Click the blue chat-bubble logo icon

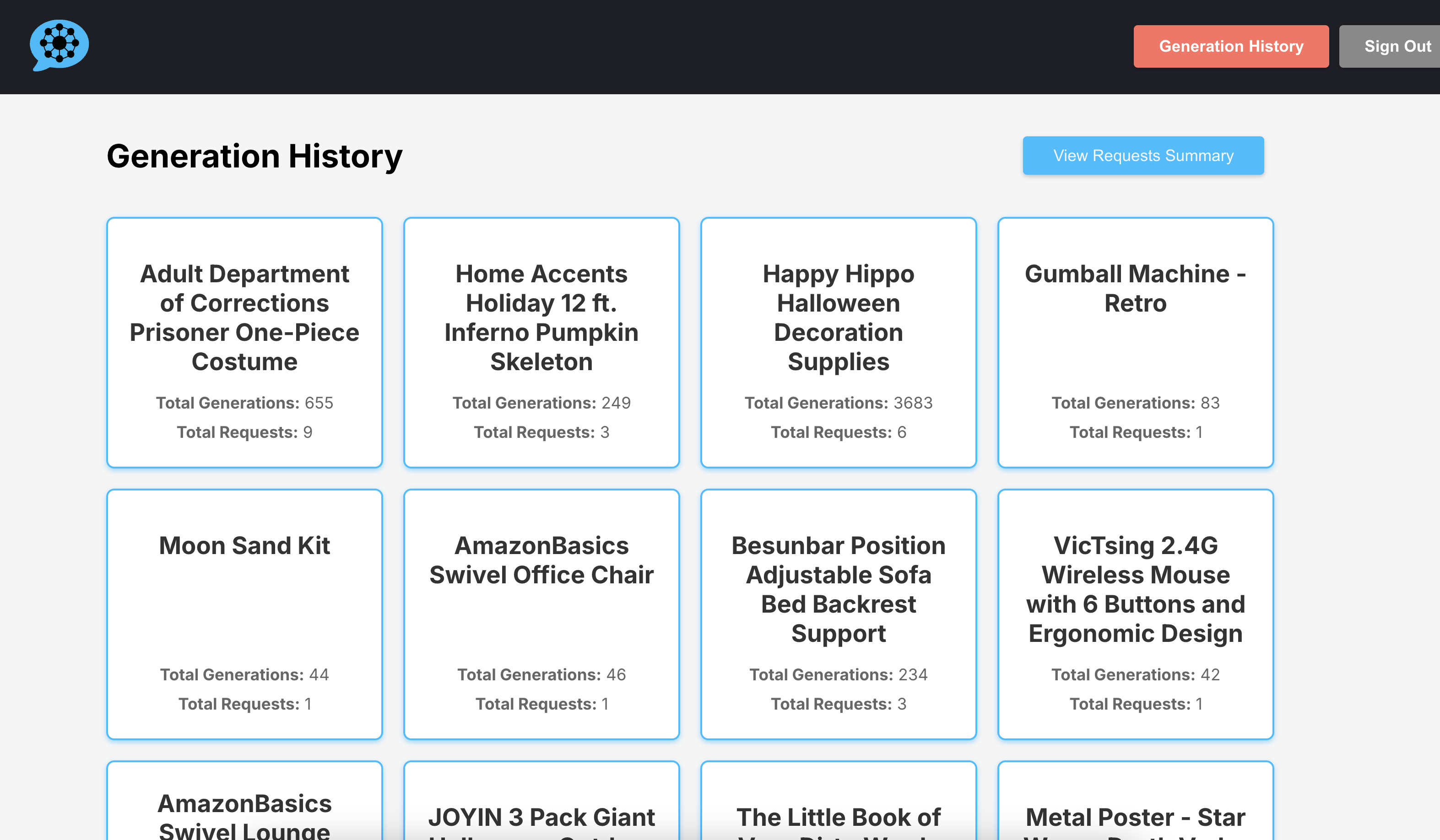click(x=59, y=44)
